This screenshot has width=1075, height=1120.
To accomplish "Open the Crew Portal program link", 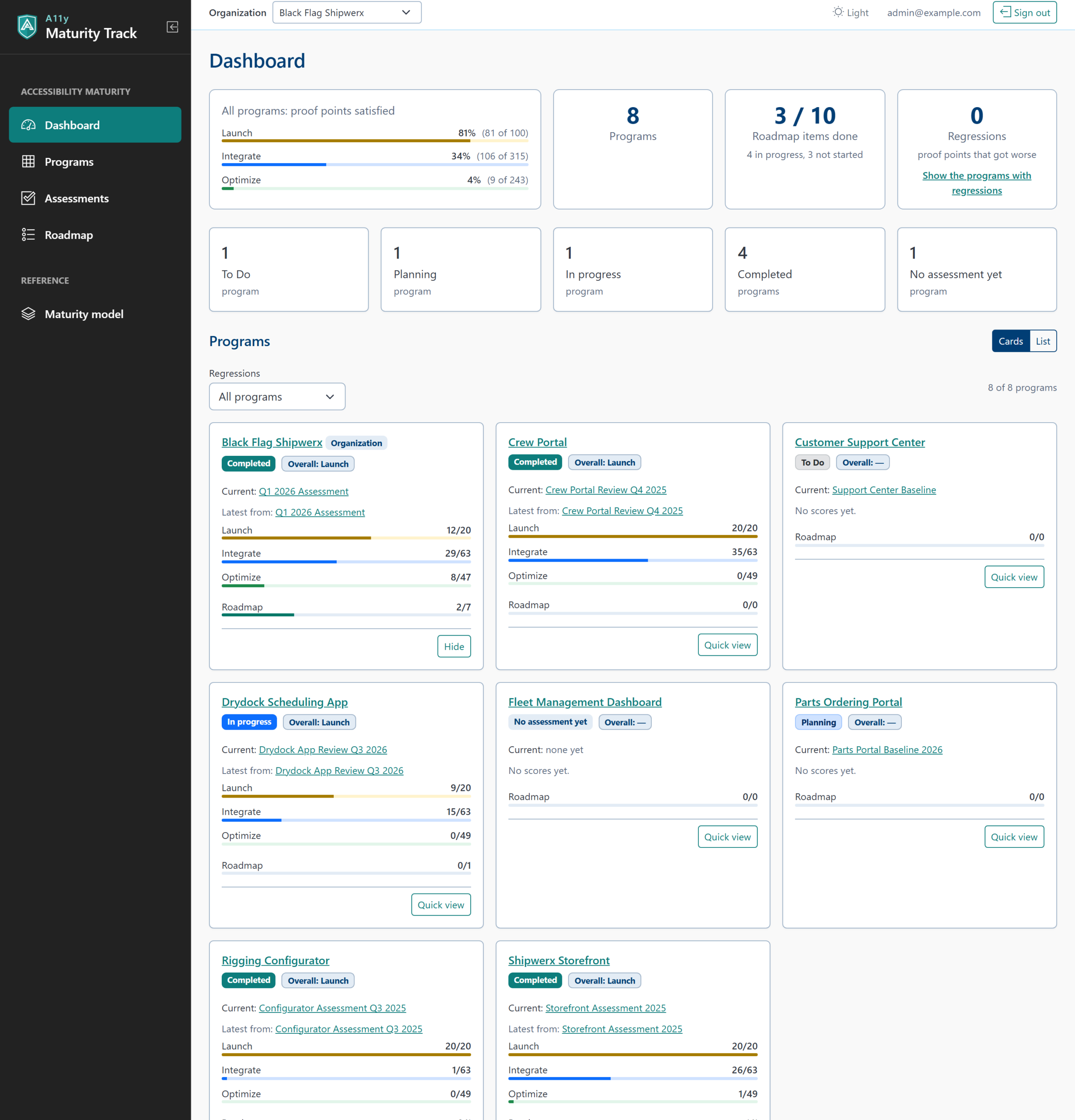I will [x=537, y=442].
